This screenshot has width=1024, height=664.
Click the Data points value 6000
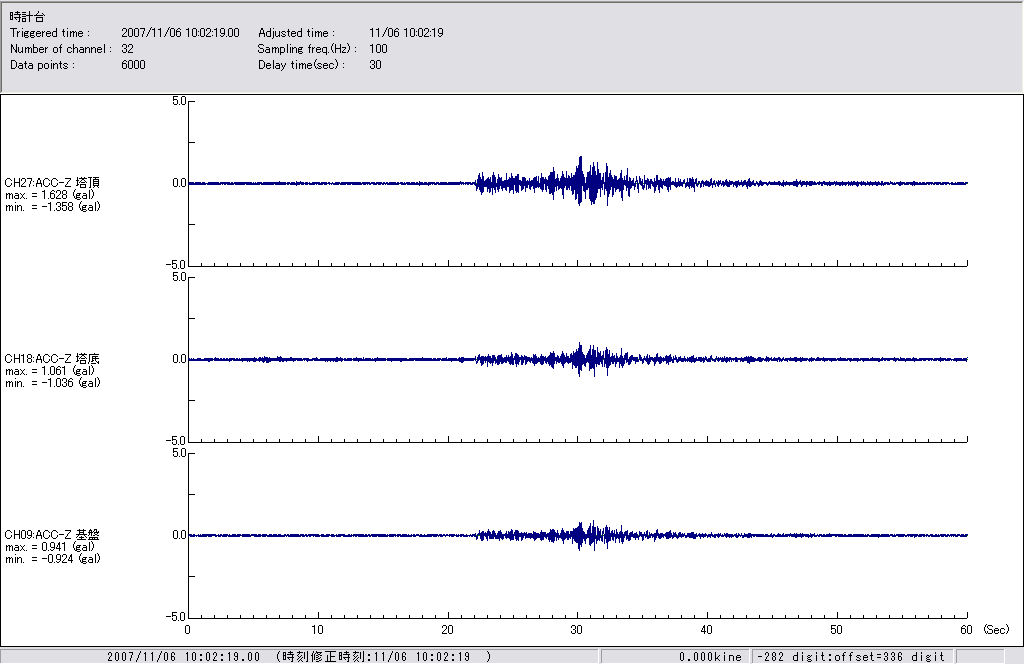tap(133, 65)
